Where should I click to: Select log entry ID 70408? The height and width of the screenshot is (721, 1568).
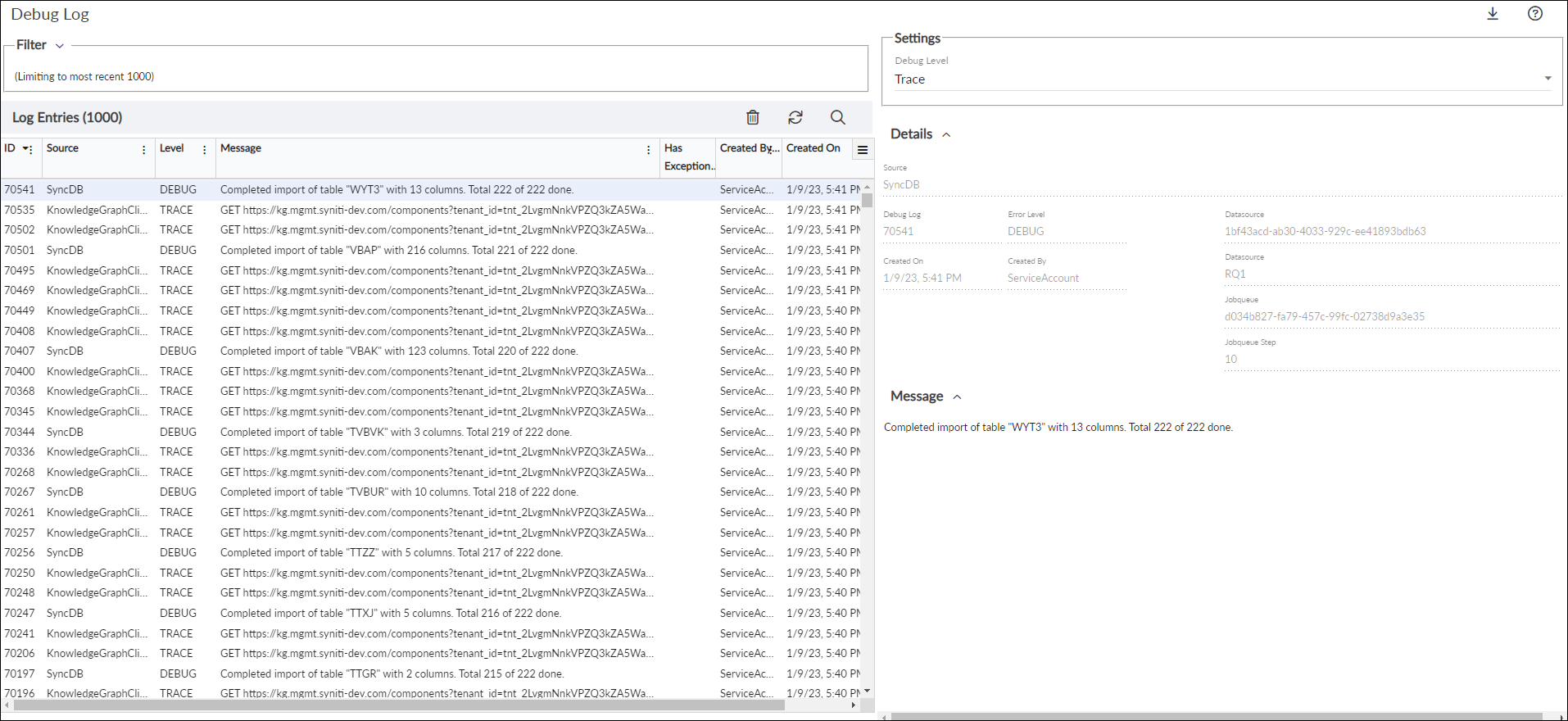point(20,331)
